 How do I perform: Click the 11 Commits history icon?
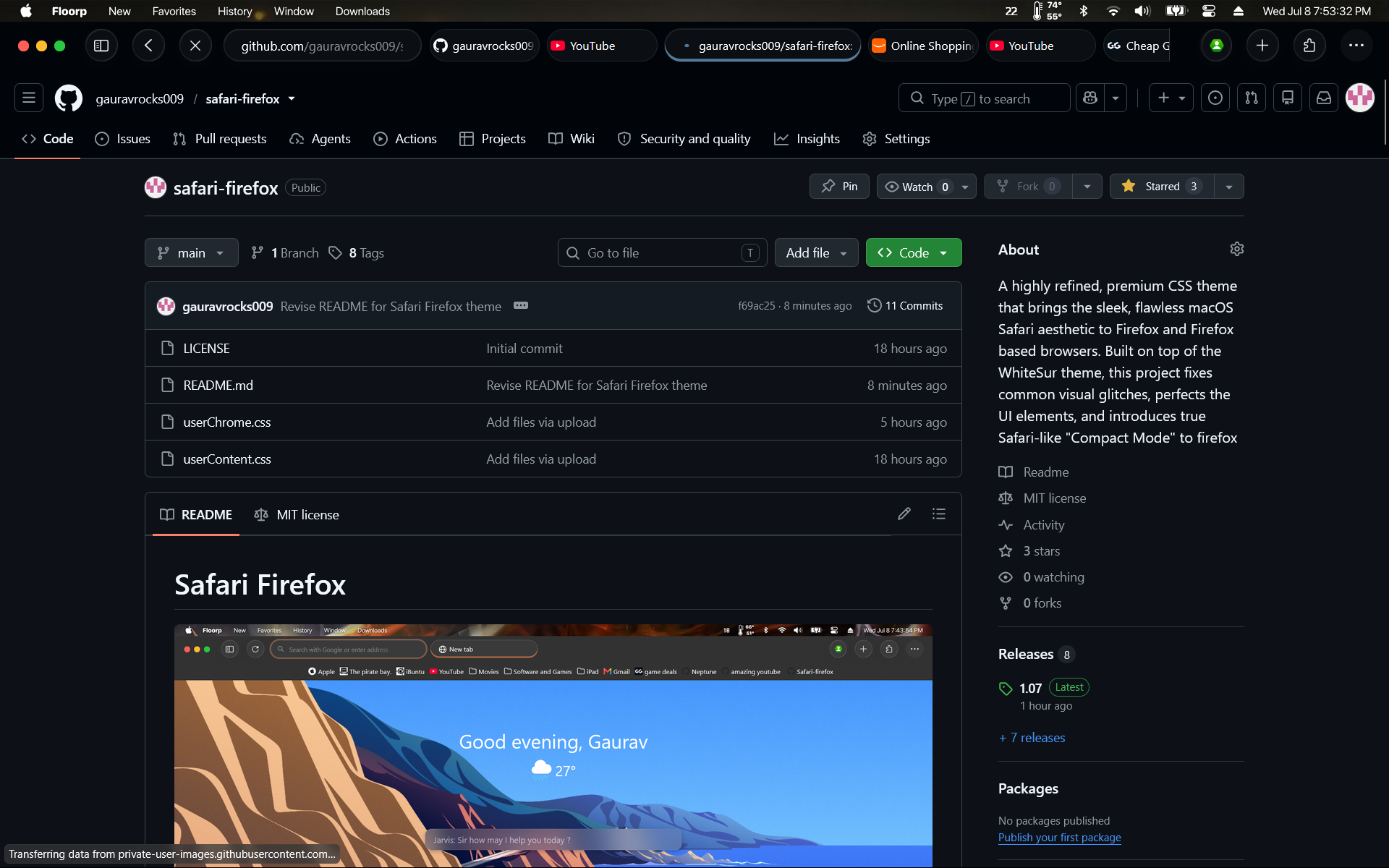905,305
